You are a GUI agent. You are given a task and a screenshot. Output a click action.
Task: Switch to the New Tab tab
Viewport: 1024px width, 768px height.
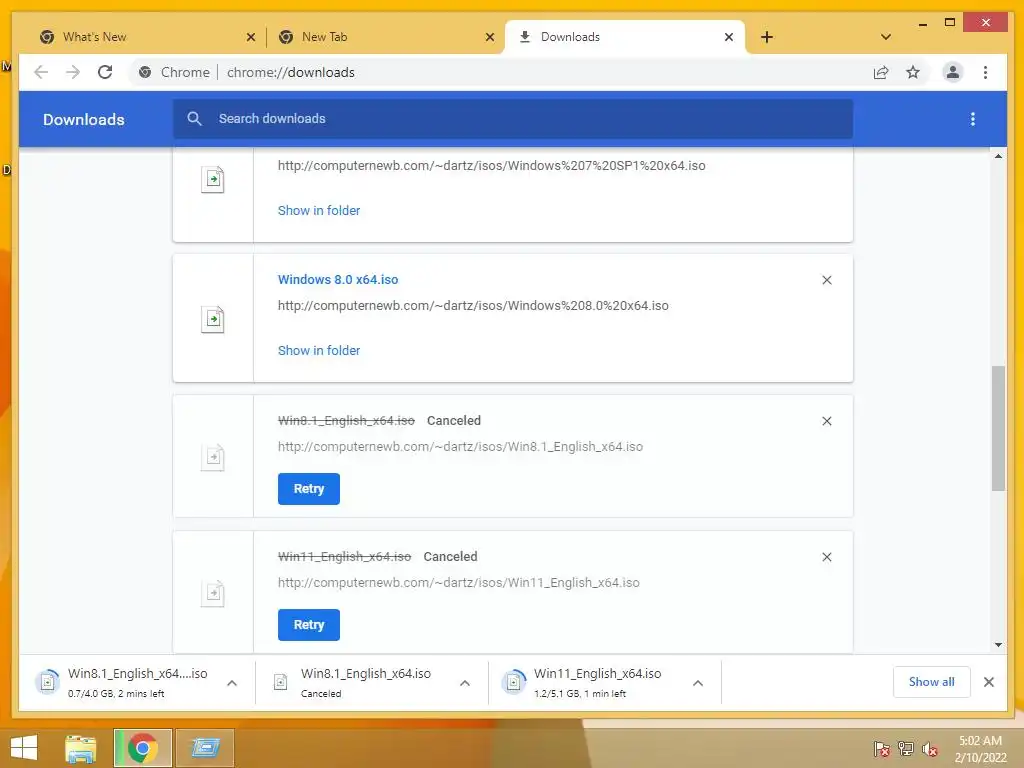click(x=385, y=37)
